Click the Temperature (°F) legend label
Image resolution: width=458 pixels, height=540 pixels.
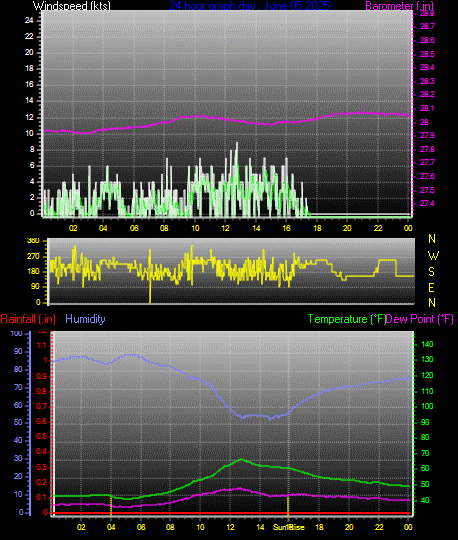pyautogui.click(x=347, y=319)
